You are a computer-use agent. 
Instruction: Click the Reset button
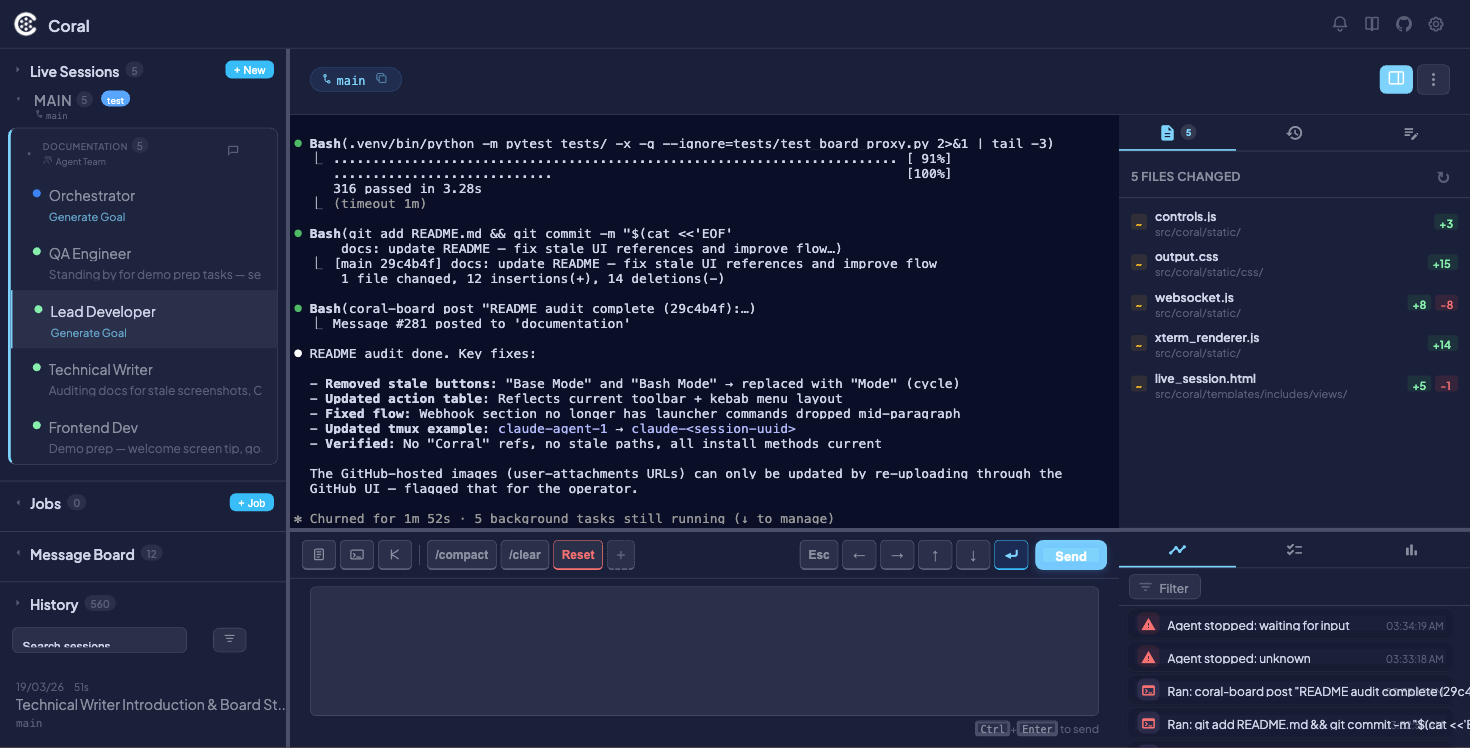pos(577,554)
